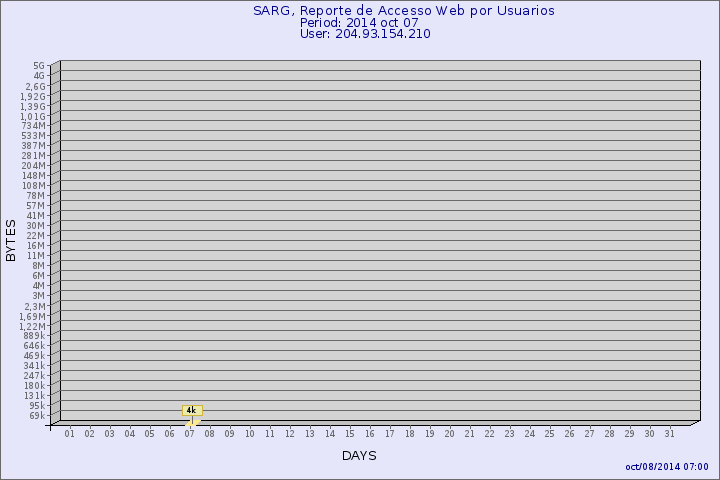The image size is (720, 480).
Task: Click the BYTES y-axis label
Action: point(11,241)
